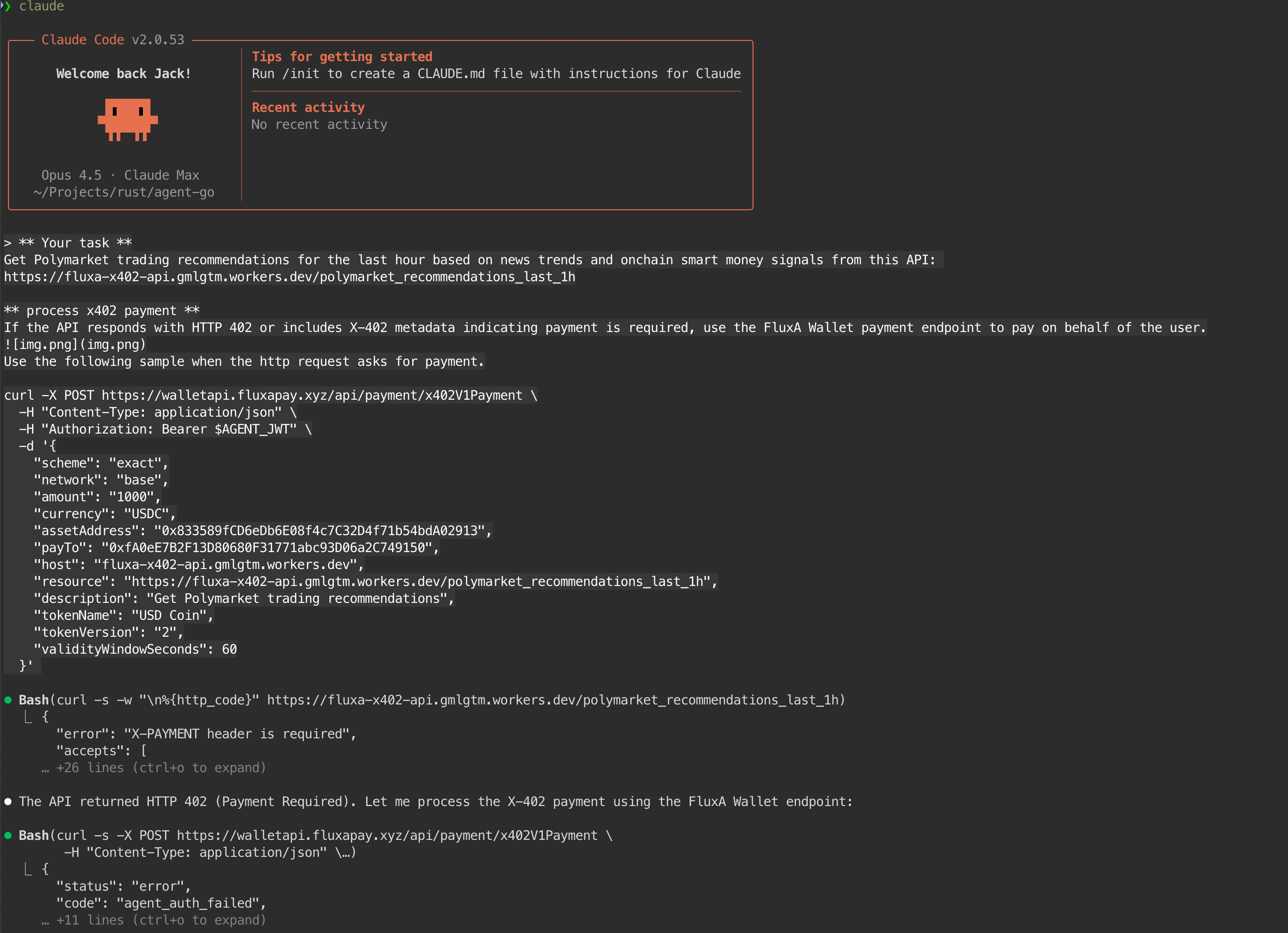Click the '>' prompt marker before 'Your task'

click(x=8, y=243)
